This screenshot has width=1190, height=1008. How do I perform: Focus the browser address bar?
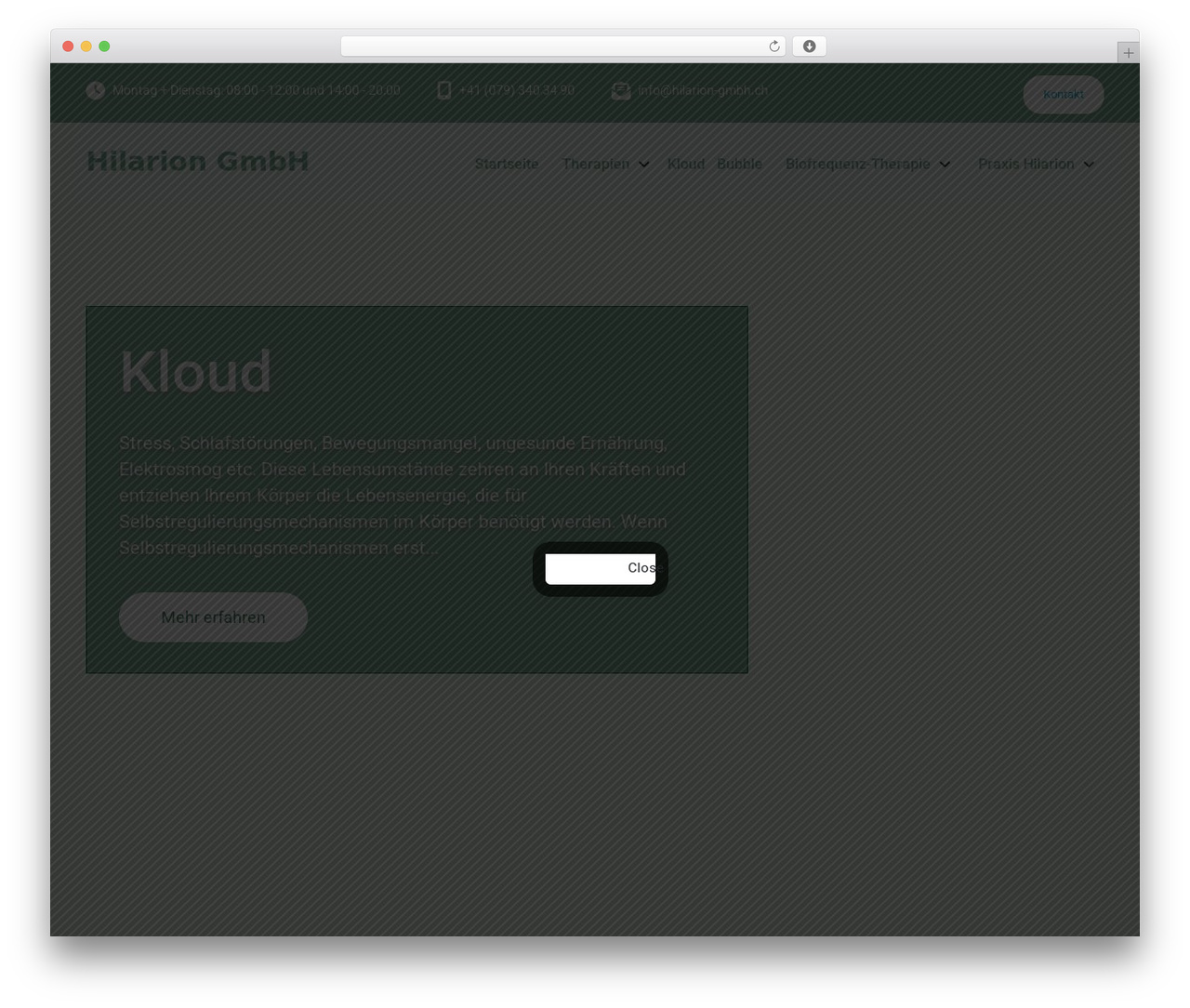pos(563,46)
